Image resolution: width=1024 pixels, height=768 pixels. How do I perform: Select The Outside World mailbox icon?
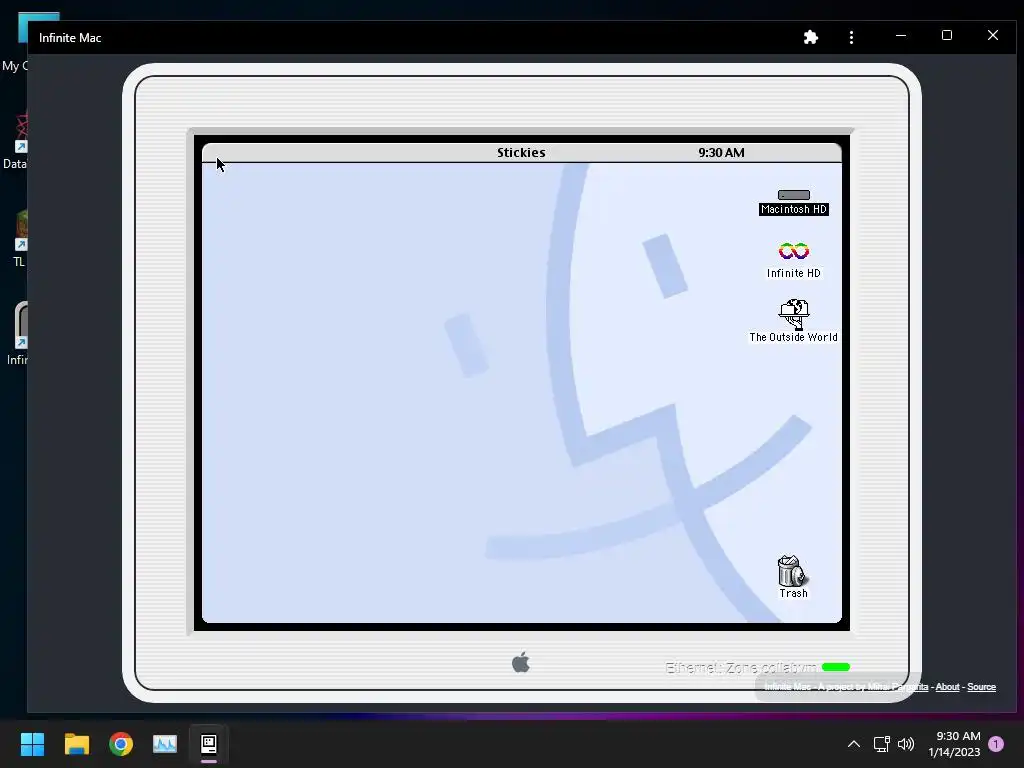793,321
